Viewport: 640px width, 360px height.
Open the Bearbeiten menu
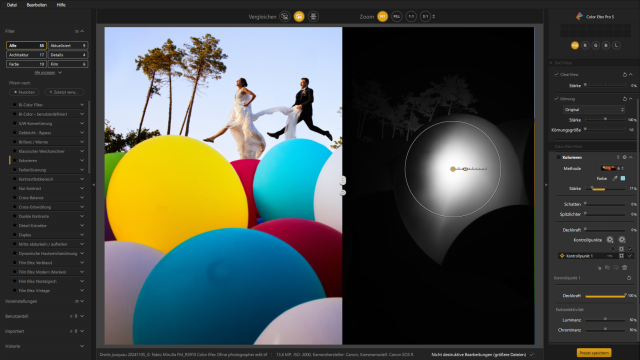click(x=37, y=5)
